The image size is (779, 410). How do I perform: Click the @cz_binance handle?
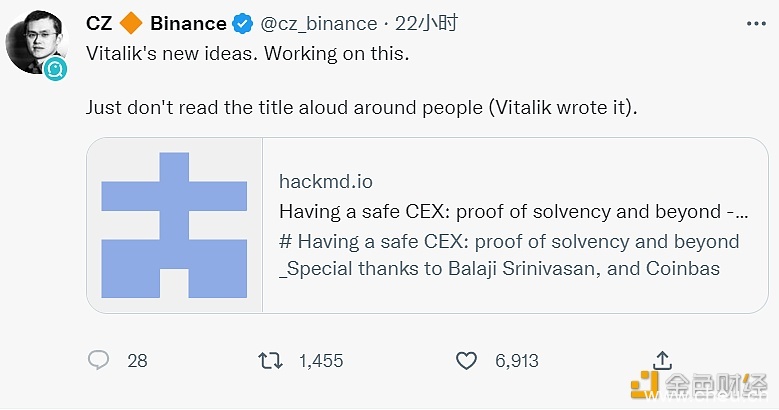tap(318, 22)
